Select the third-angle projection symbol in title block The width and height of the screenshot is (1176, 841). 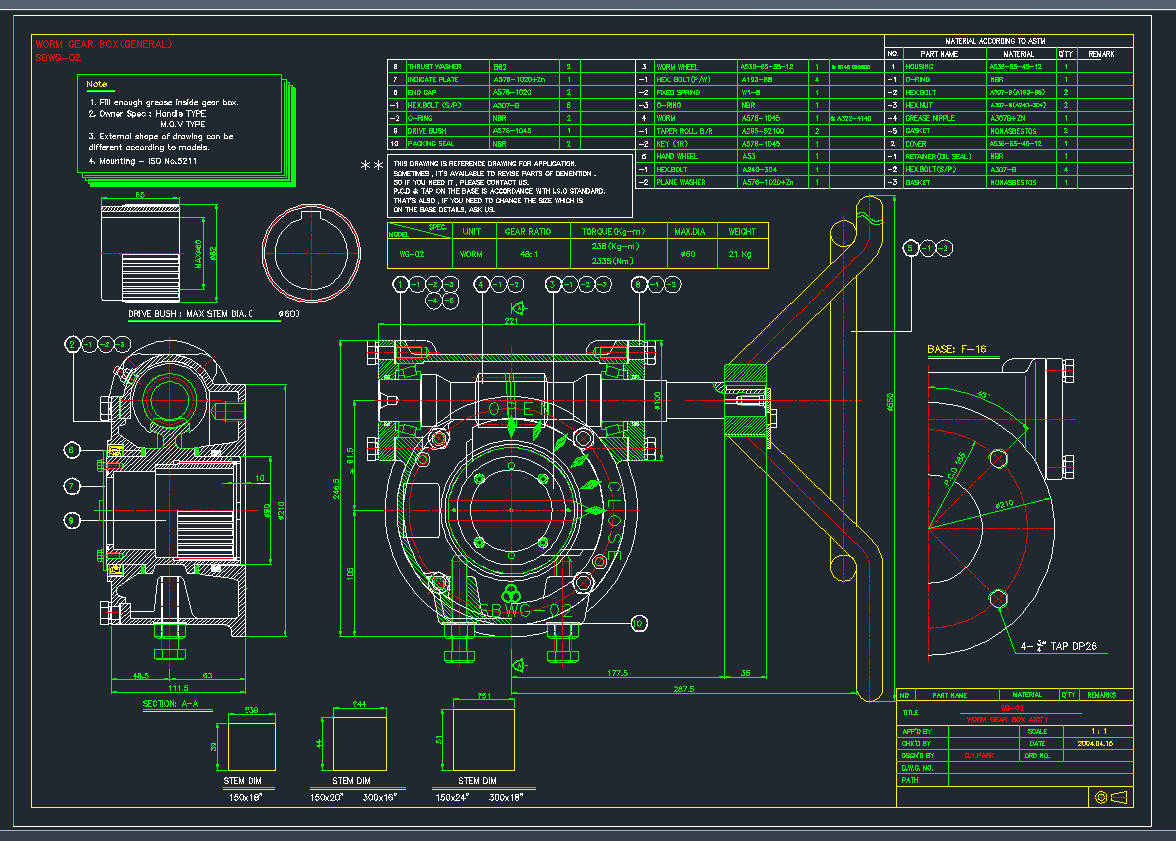coord(1119,797)
